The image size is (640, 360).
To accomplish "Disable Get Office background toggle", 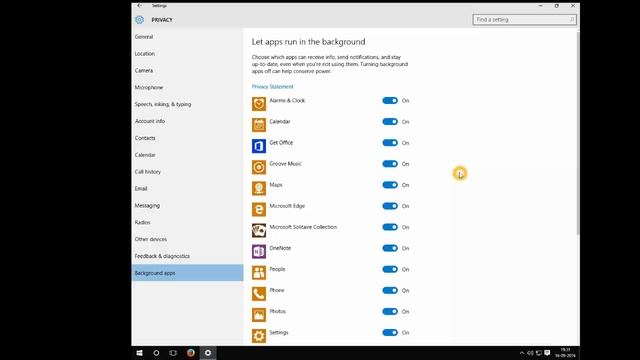I will [x=390, y=143].
